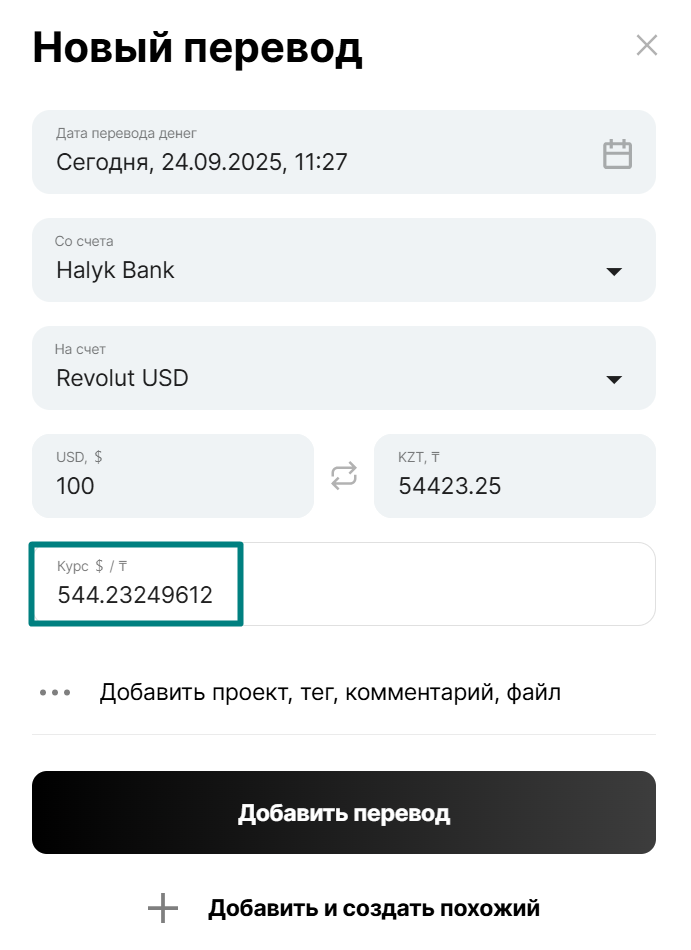Open the calendar date picker icon
691x950 pixels.
point(617,154)
